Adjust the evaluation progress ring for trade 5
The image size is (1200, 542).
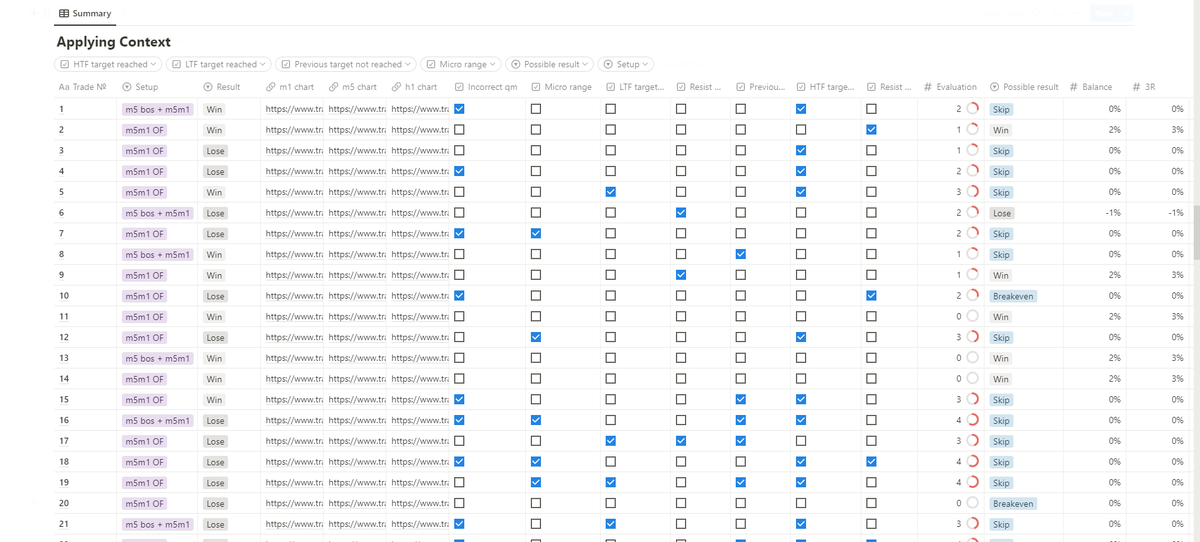(972, 192)
